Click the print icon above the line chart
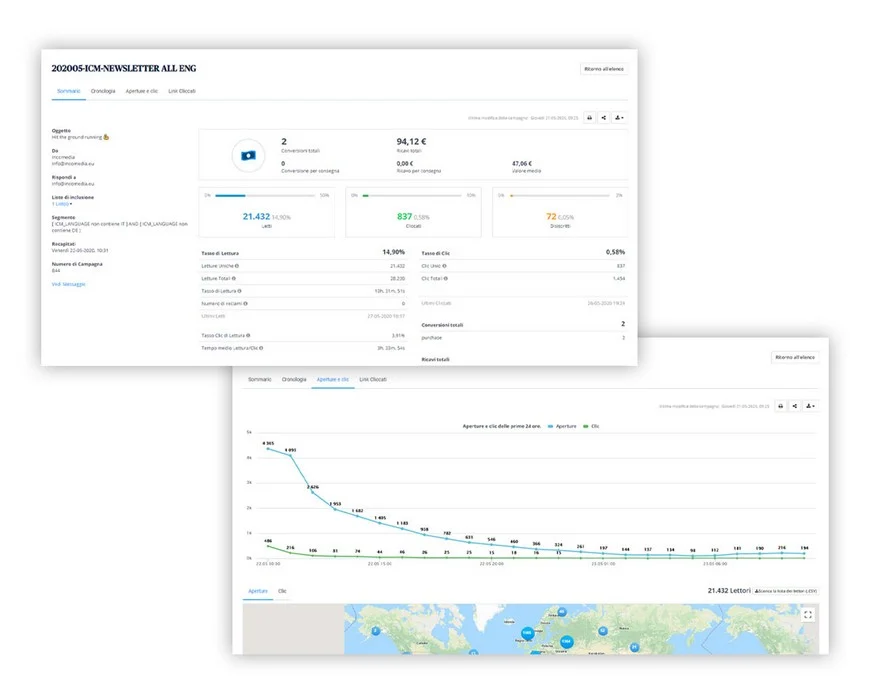The height and width of the screenshot is (697, 880). coord(780,406)
